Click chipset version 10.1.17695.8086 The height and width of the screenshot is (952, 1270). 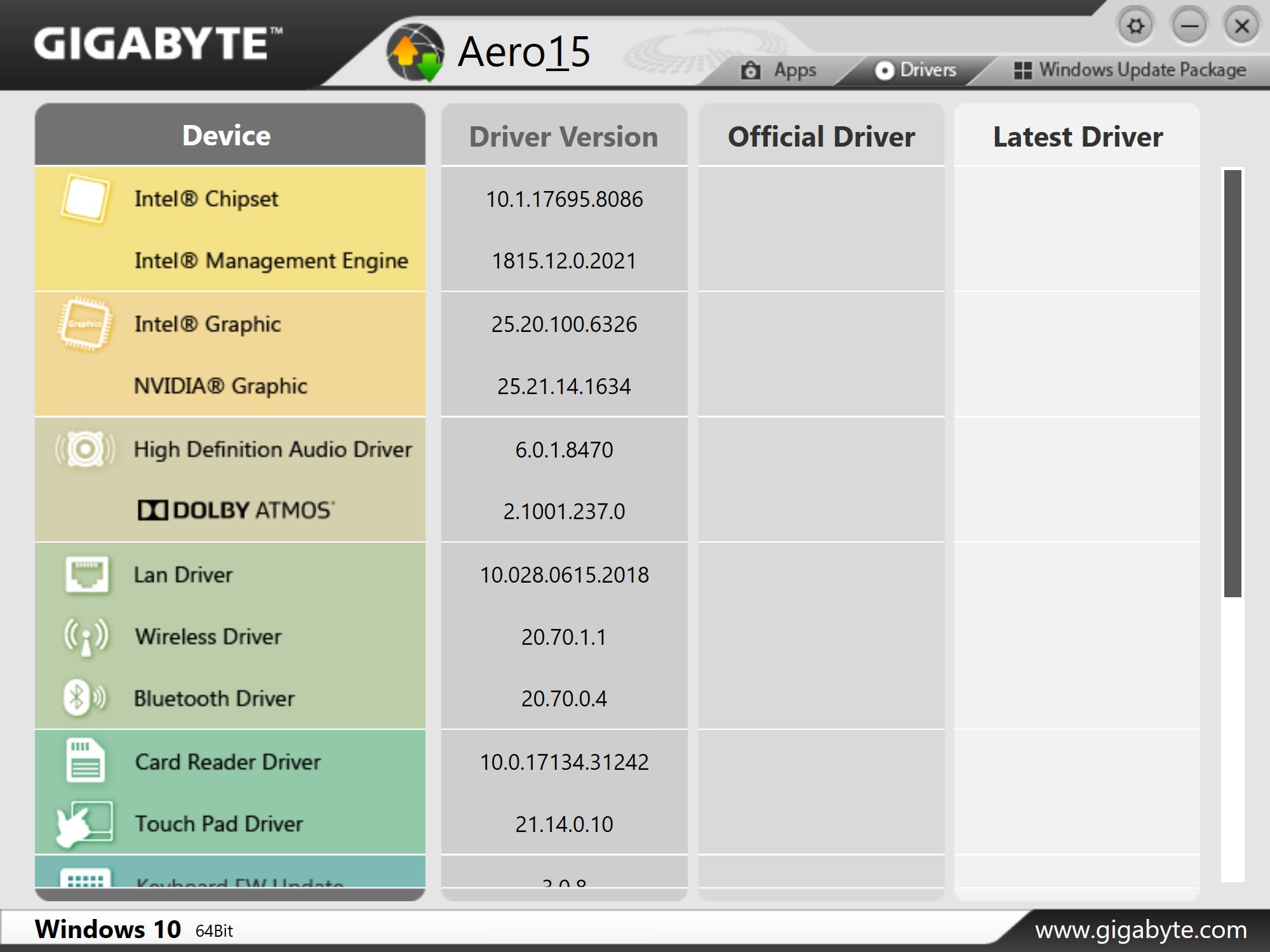tap(564, 199)
